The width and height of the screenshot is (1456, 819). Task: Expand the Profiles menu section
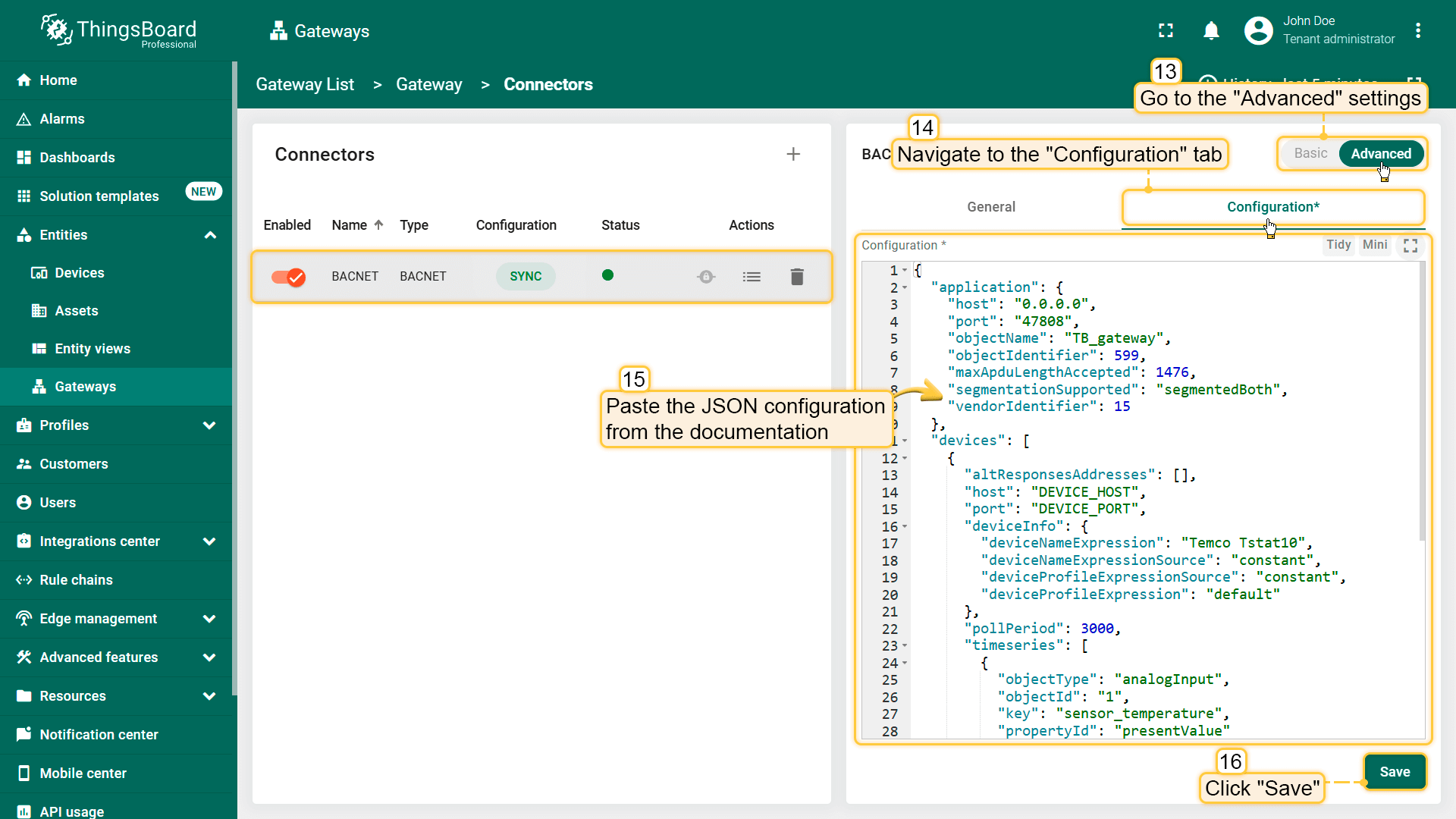210,425
